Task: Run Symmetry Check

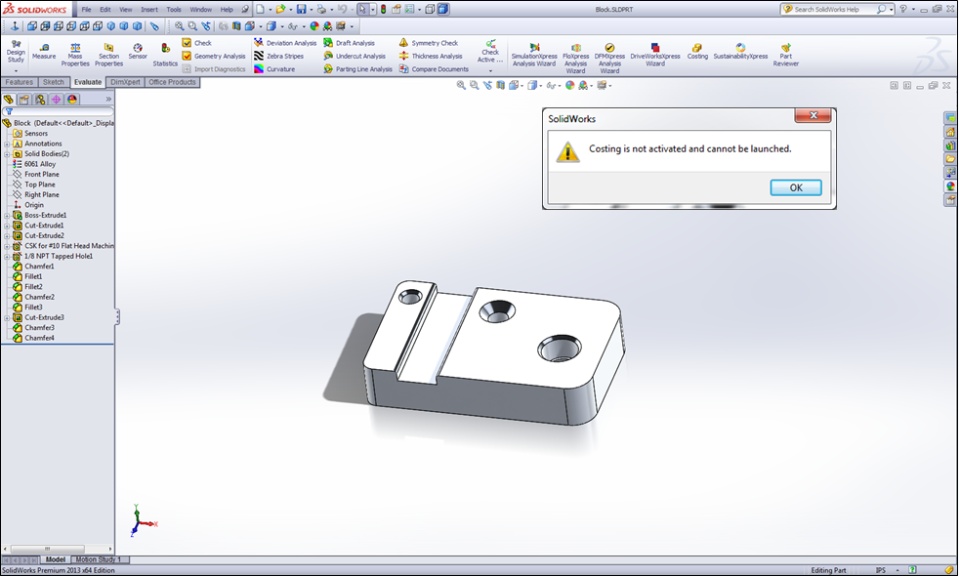Action: [428, 43]
